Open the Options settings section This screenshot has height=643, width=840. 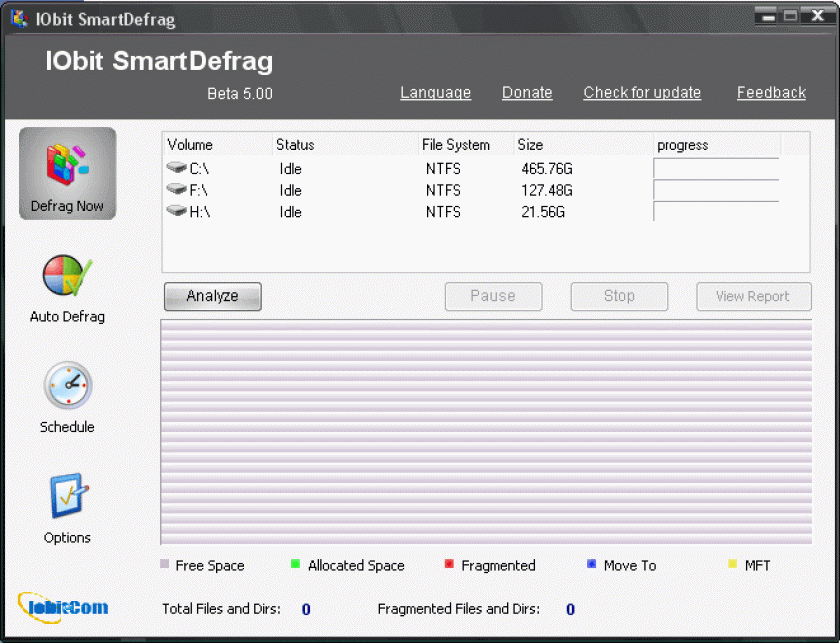68,509
